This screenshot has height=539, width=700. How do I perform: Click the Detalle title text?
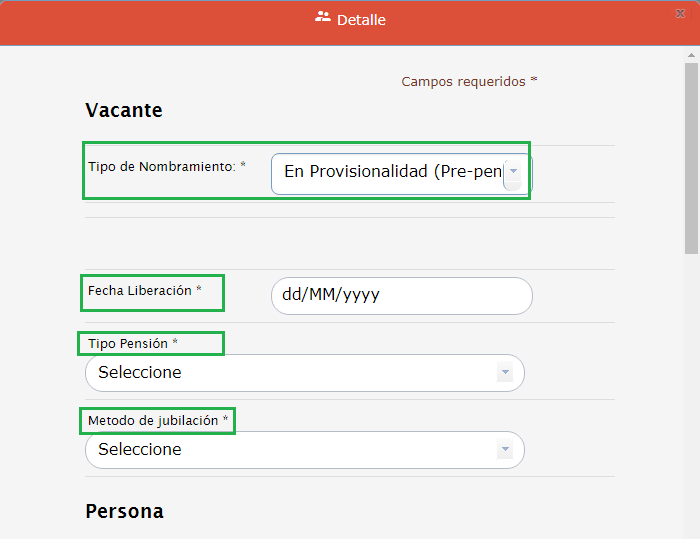coord(361,20)
